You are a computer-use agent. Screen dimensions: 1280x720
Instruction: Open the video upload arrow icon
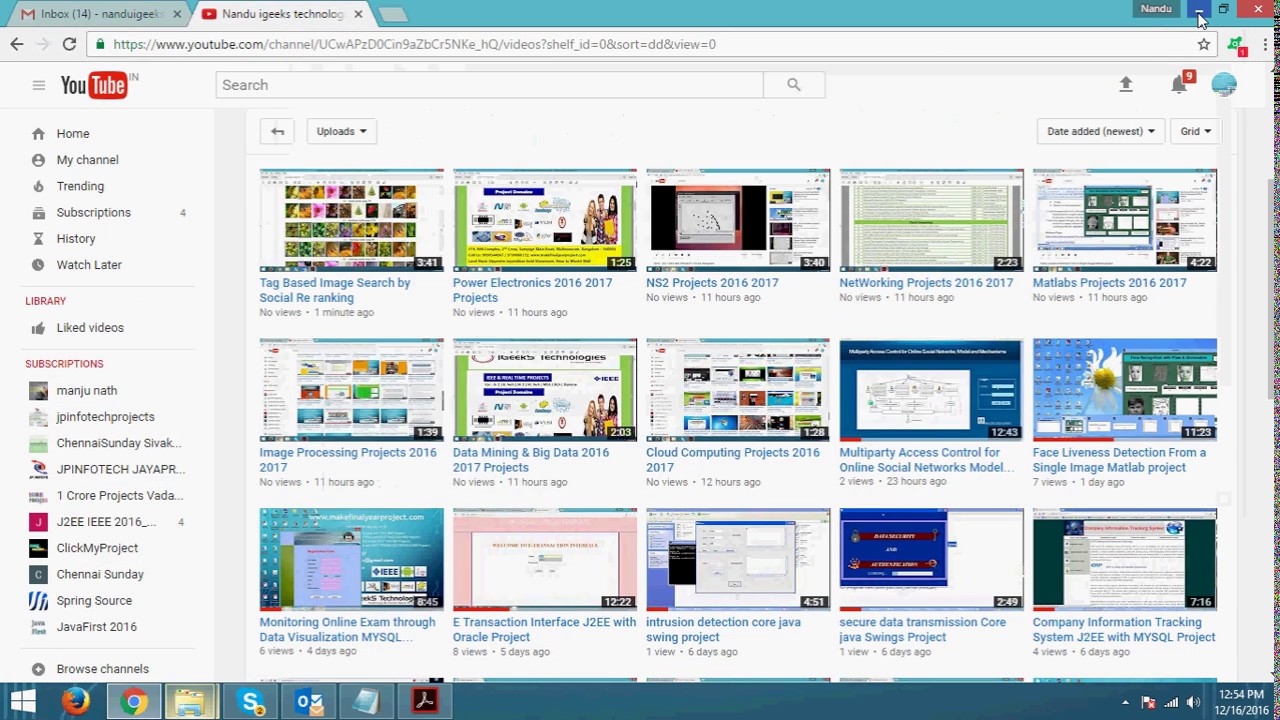1126,85
